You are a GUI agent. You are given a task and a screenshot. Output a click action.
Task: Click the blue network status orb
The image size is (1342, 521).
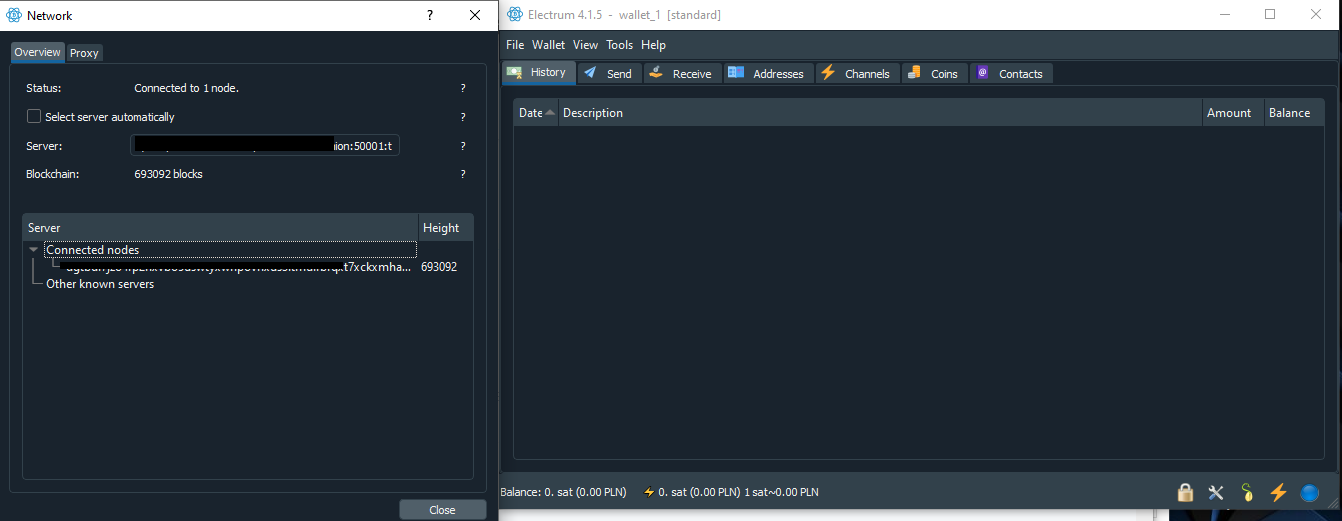coord(1309,492)
